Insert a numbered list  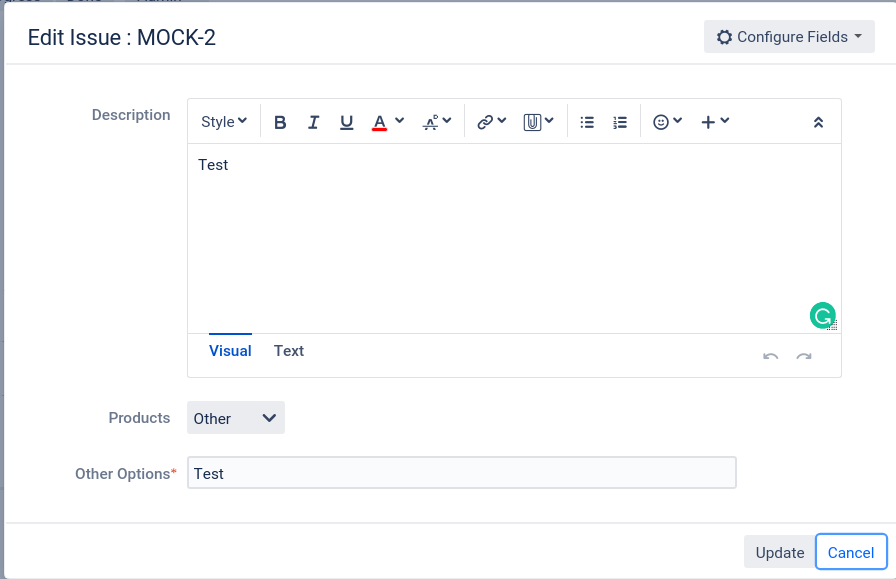point(620,122)
